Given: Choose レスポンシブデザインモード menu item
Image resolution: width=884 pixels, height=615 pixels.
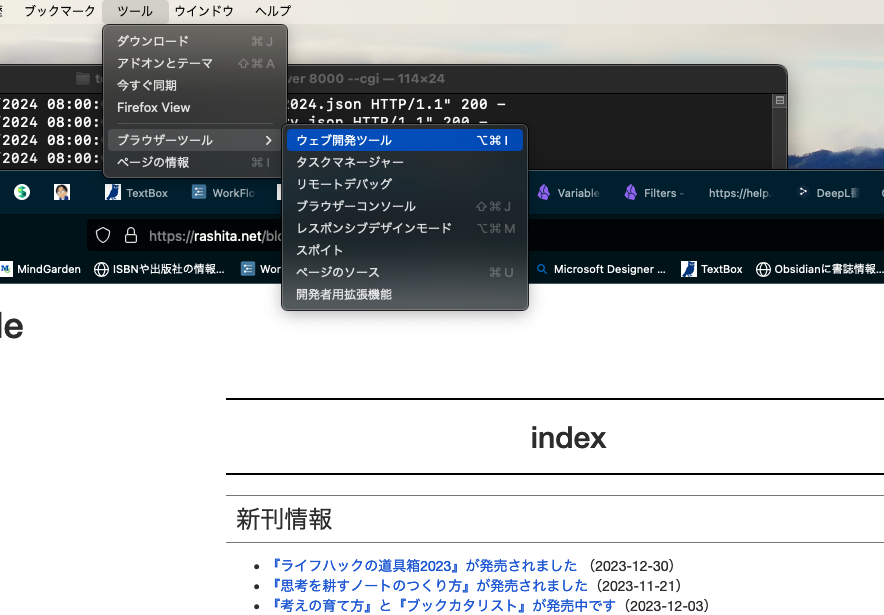Looking at the screenshot, I should 374,228.
